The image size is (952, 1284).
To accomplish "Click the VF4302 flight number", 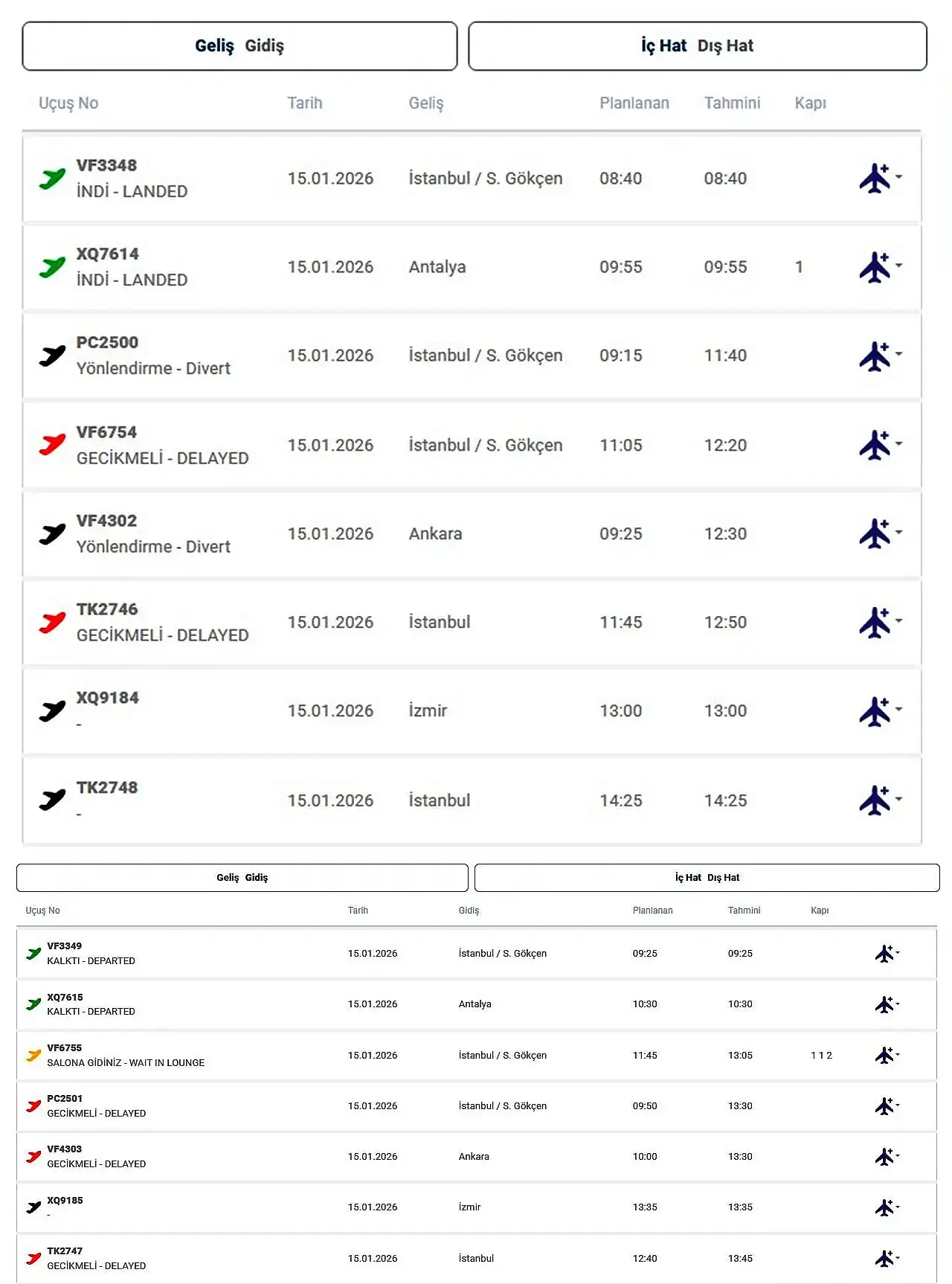I will [x=106, y=521].
